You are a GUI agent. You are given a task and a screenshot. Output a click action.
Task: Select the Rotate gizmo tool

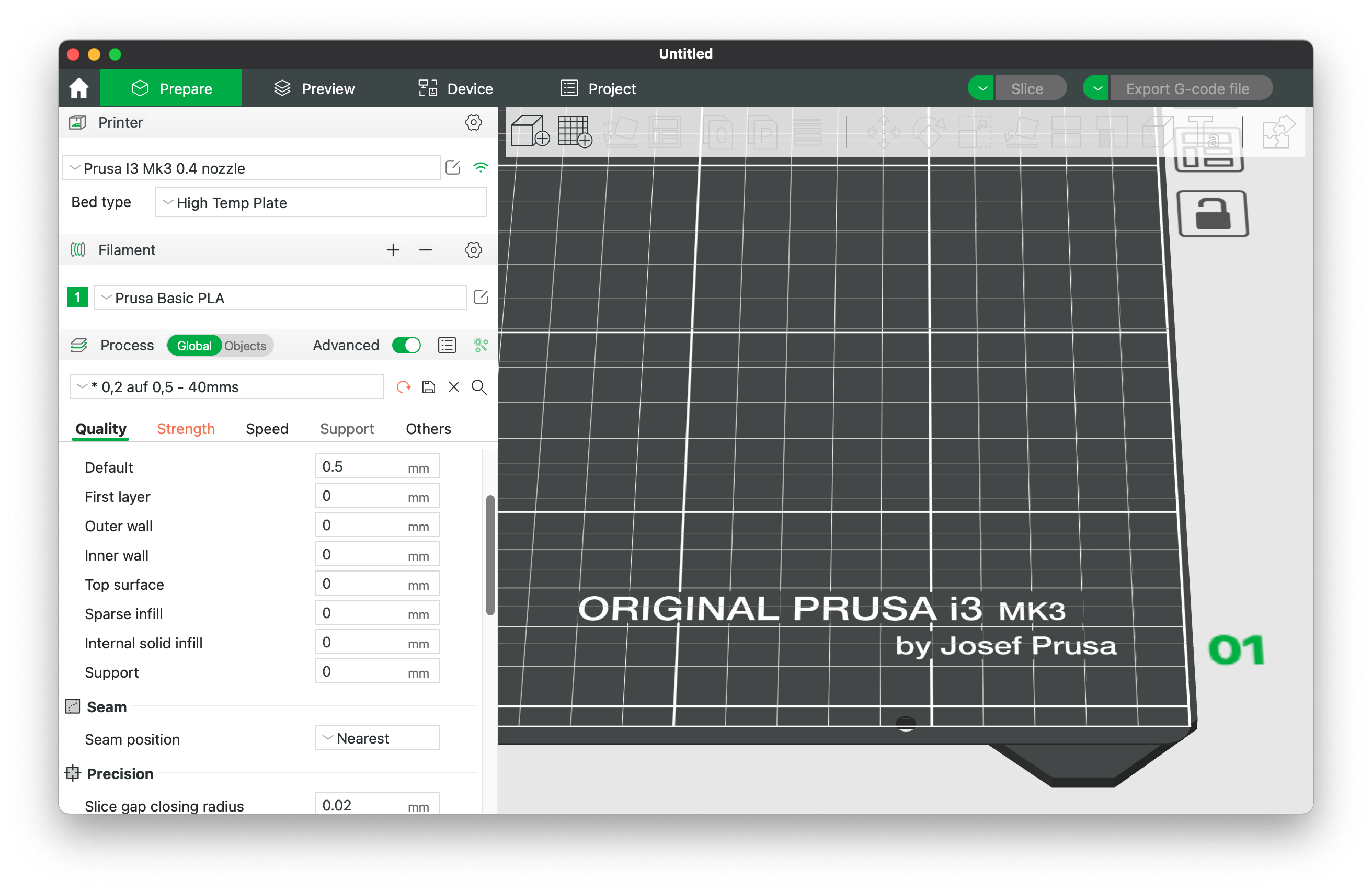coord(929,131)
